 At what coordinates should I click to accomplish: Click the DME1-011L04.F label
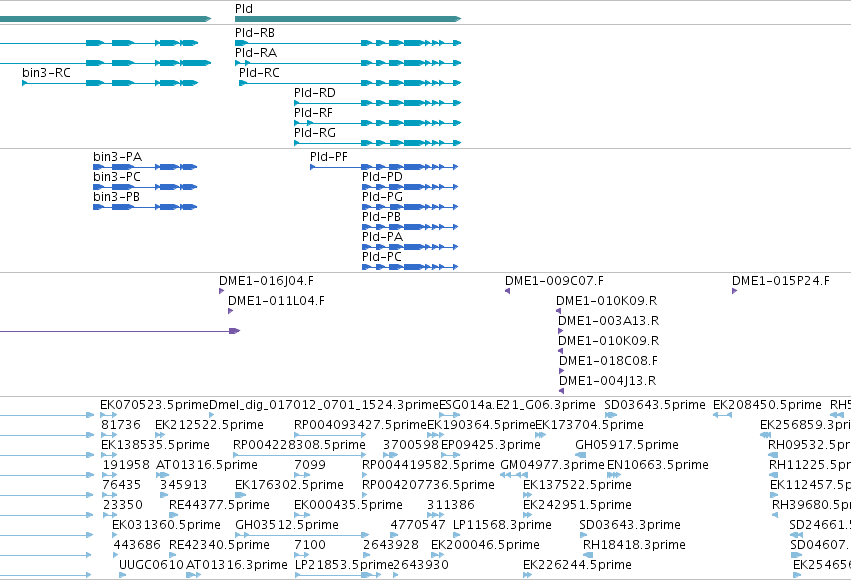click(276, 301)
